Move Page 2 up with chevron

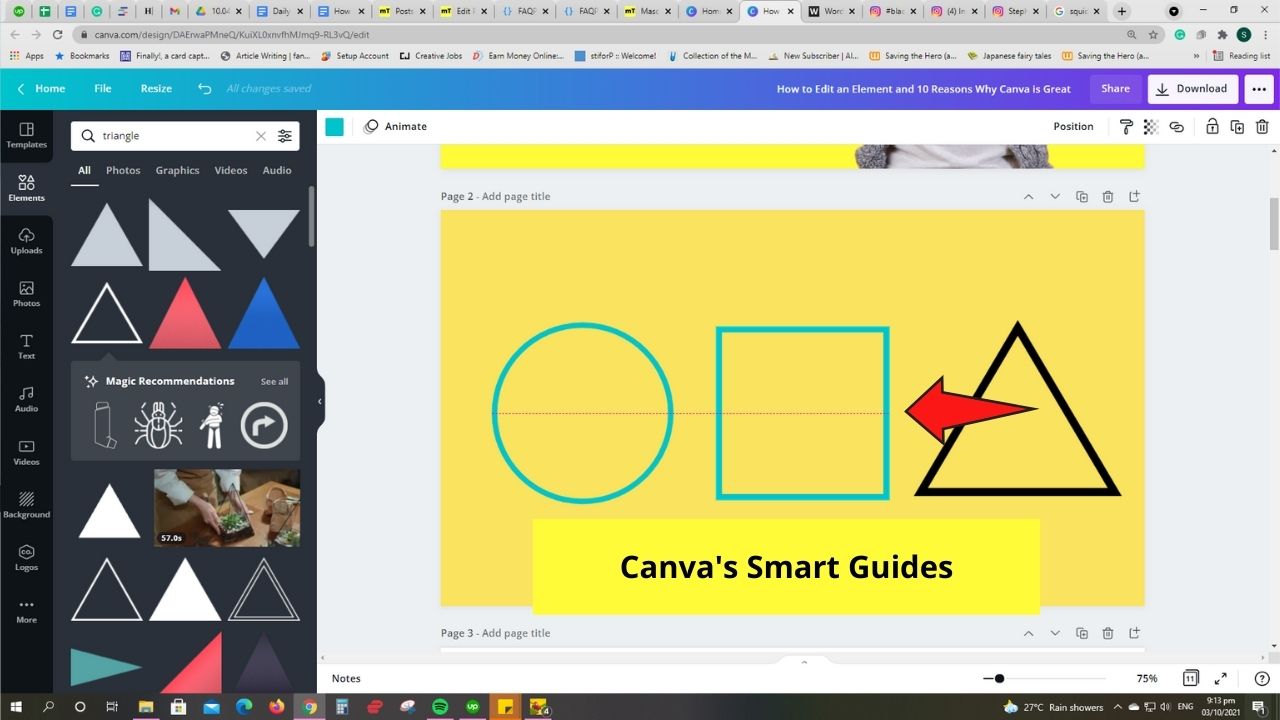point(1028,197)
